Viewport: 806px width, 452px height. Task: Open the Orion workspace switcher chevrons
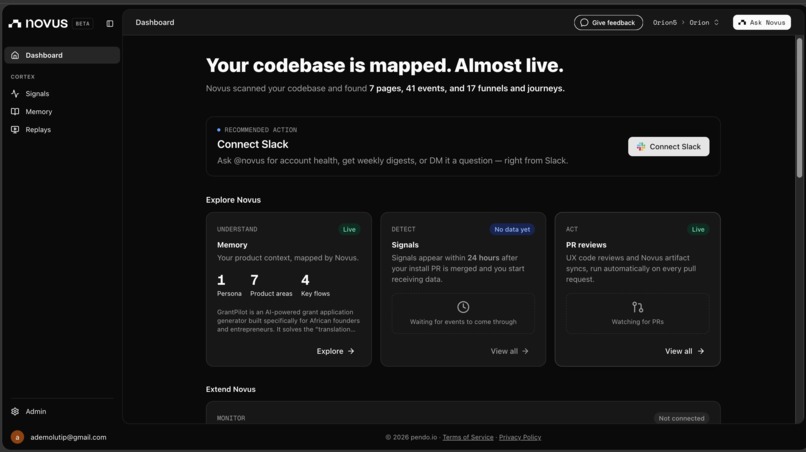point(716,23)
